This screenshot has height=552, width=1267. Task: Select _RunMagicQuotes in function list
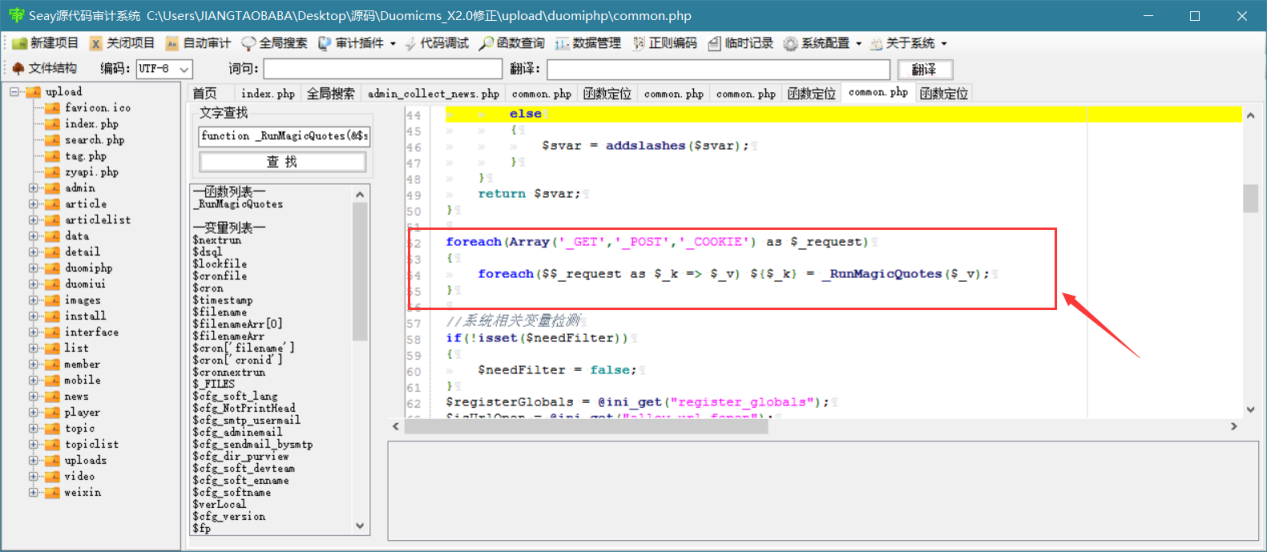pyautogui.click(x=237, y=203)
